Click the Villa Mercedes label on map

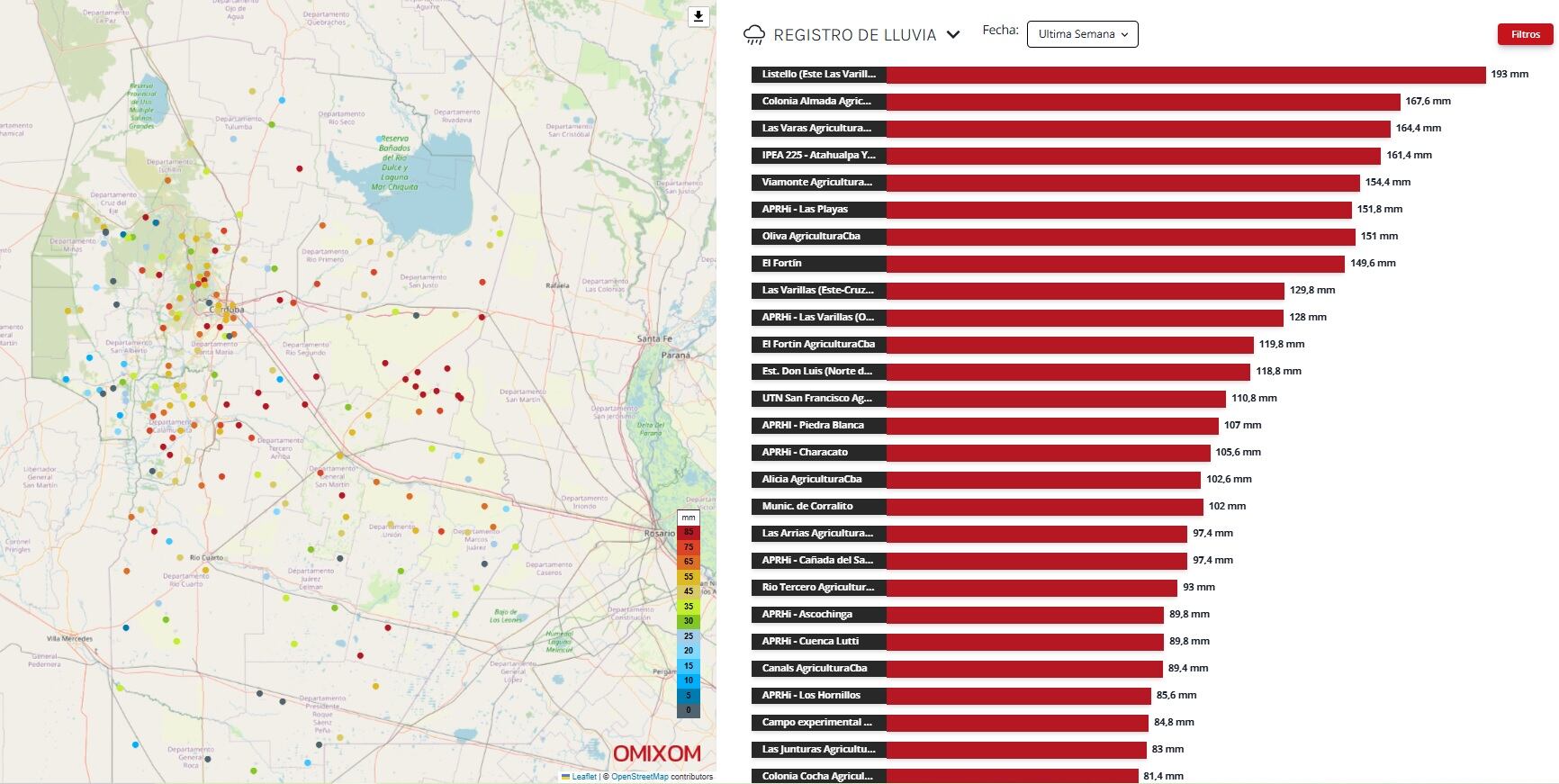click(70, 639)
